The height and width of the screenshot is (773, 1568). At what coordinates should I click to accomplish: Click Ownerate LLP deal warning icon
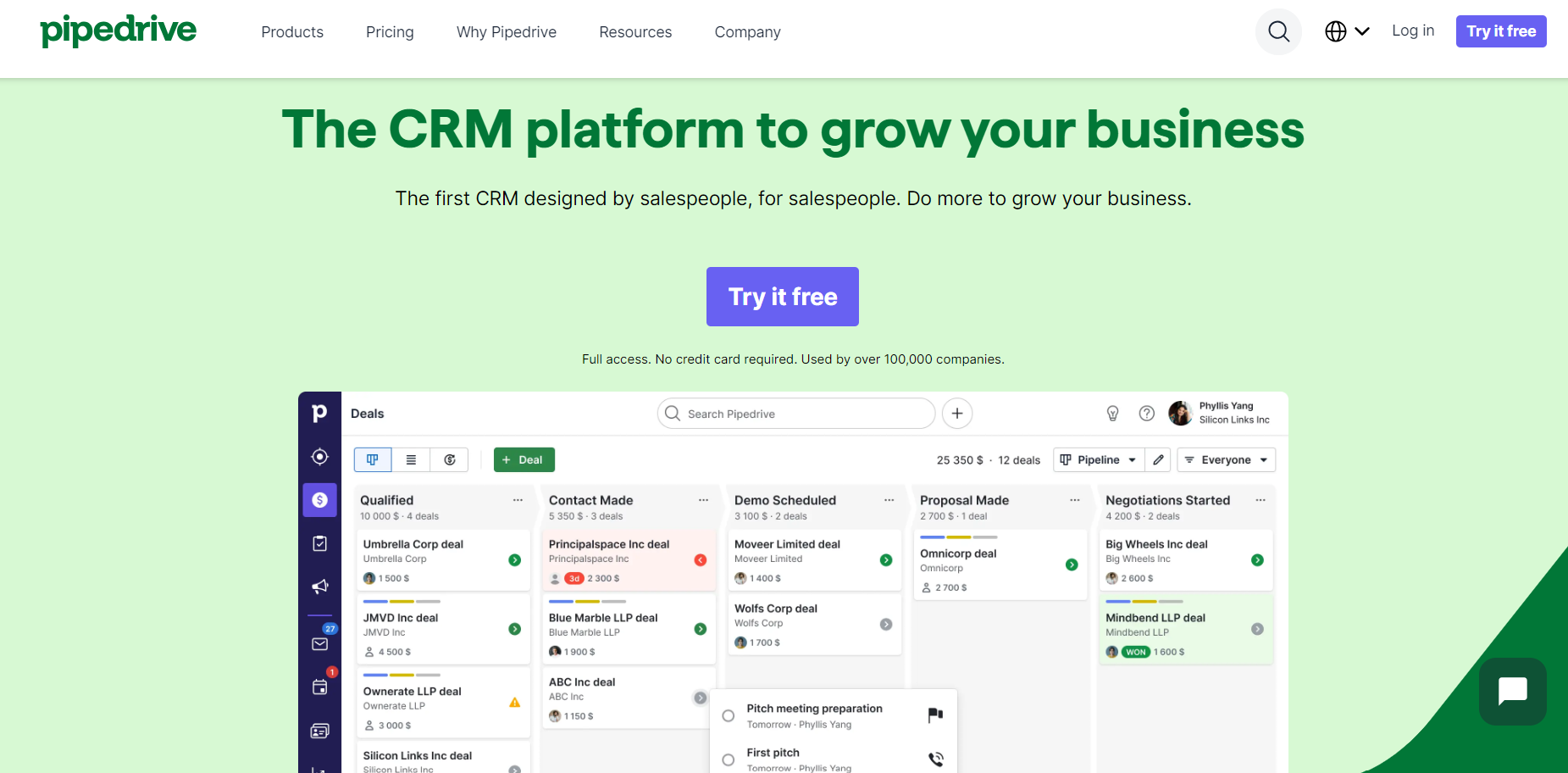[x=514, y=703]
